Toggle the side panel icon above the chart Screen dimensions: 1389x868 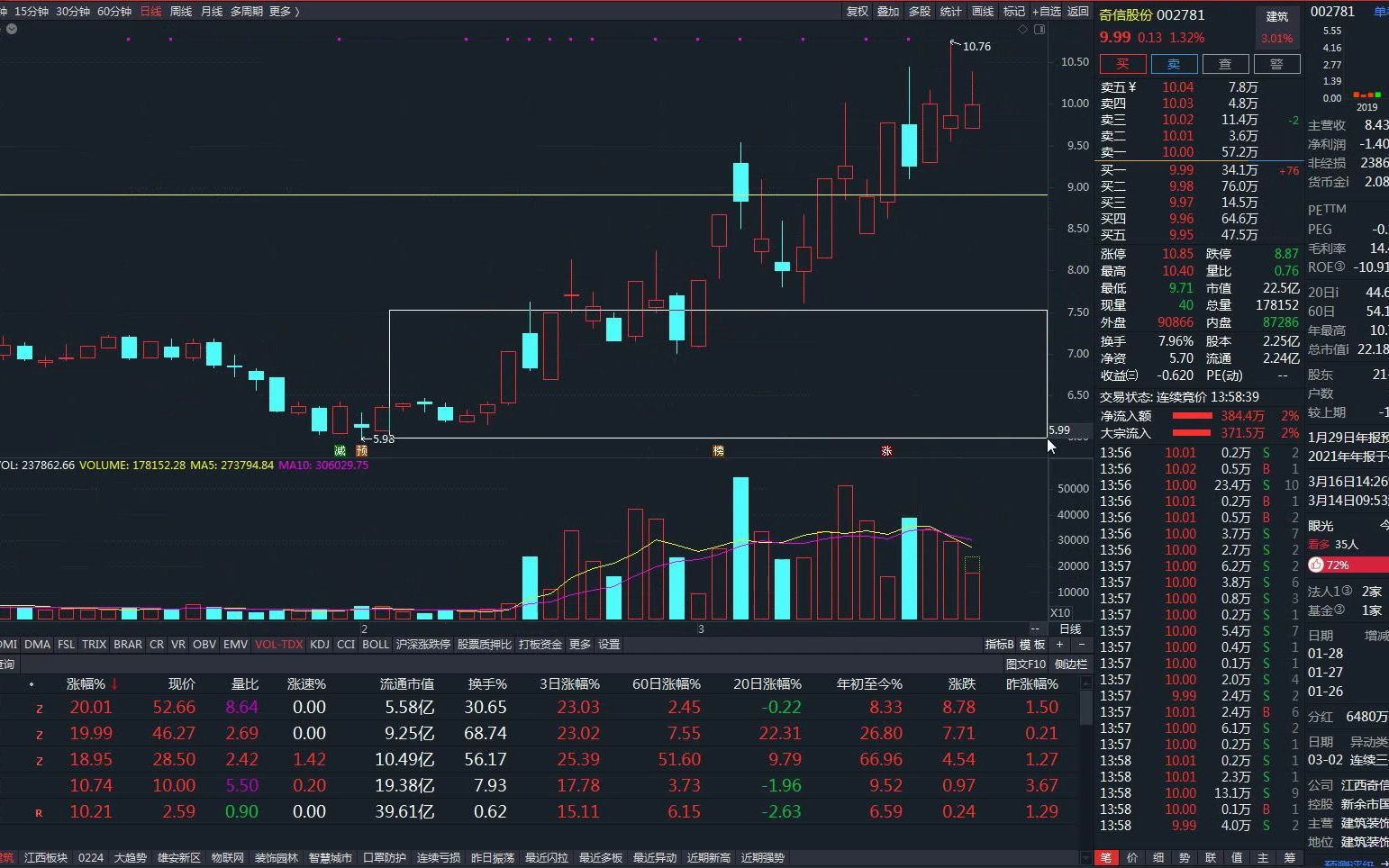(x=1039, y=30)
